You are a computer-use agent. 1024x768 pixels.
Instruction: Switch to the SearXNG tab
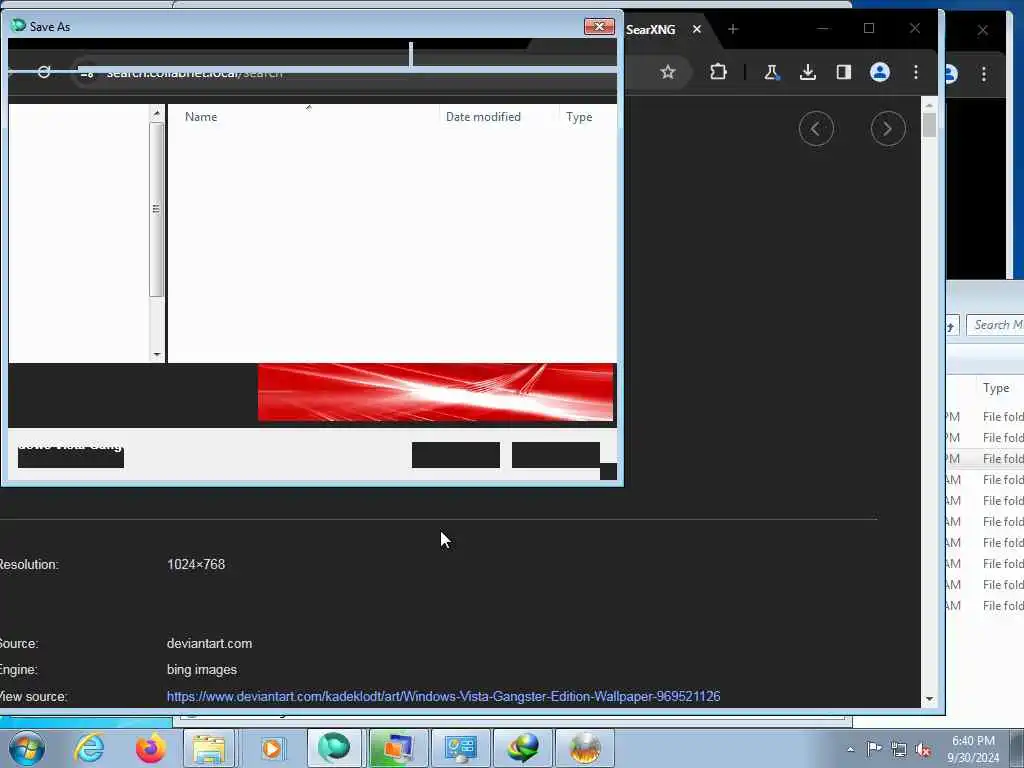coord(650,29)
